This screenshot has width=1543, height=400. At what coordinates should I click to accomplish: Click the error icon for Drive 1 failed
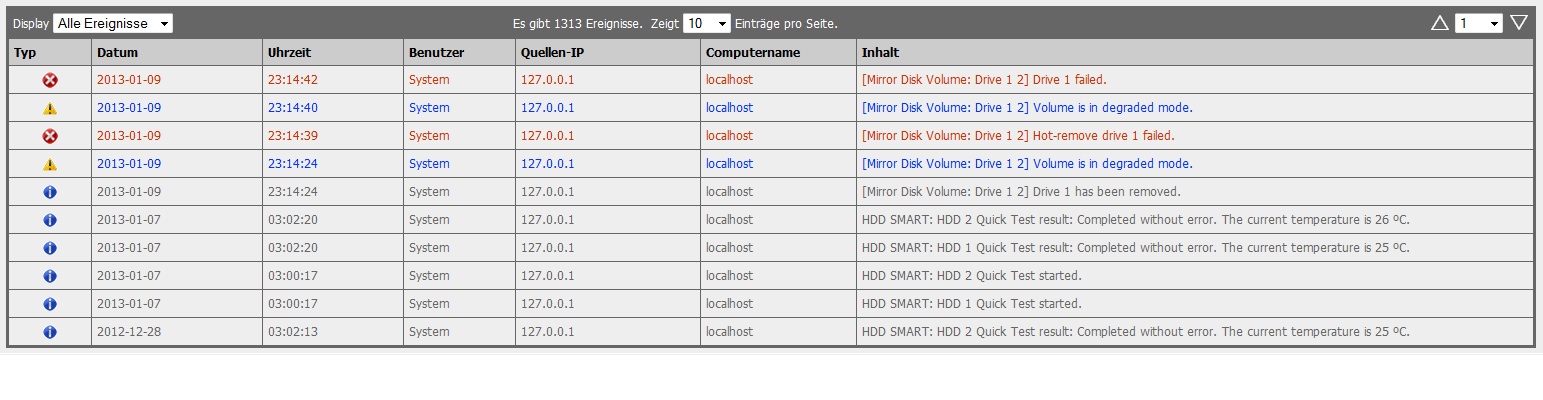[50, 80]
